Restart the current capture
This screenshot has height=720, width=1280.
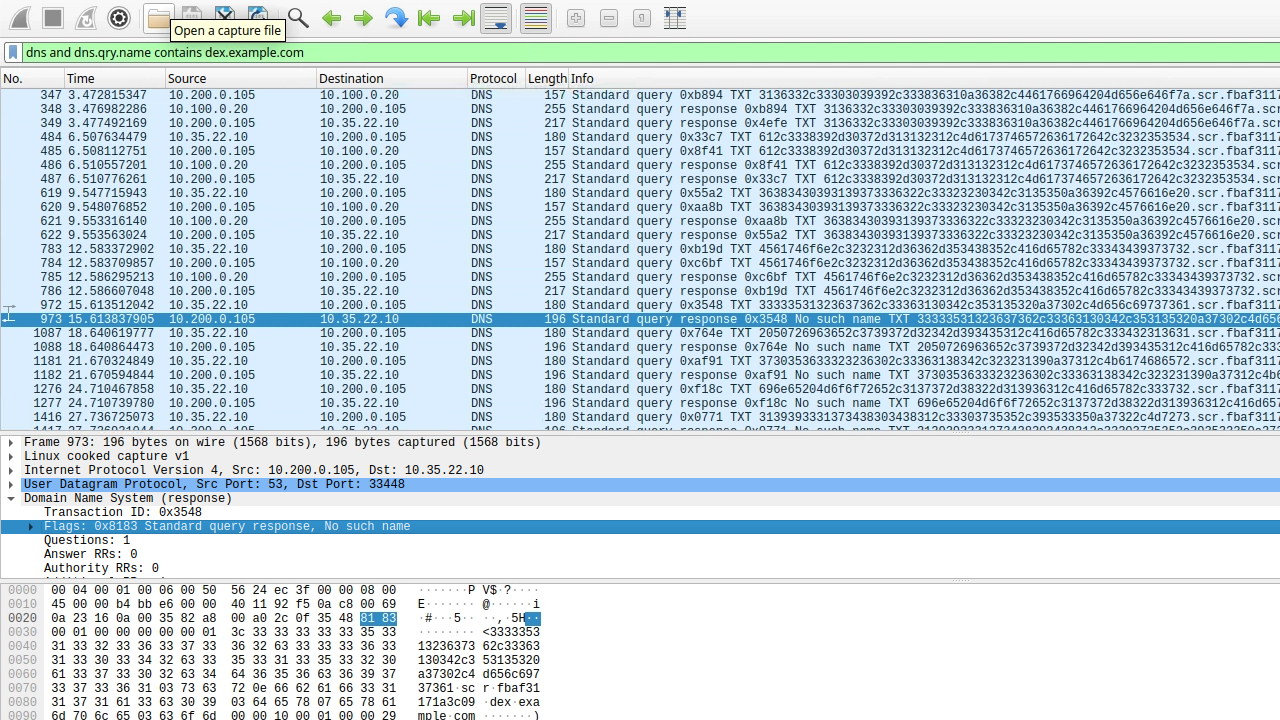click(86, 18)
